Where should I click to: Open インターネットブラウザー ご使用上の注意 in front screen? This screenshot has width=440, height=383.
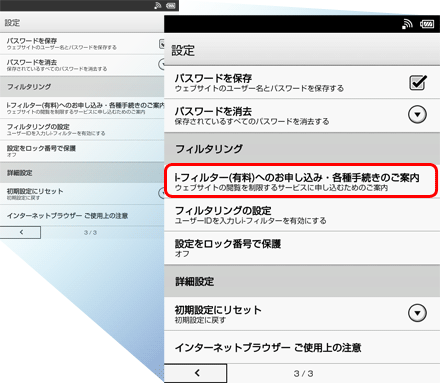(302, 347)
